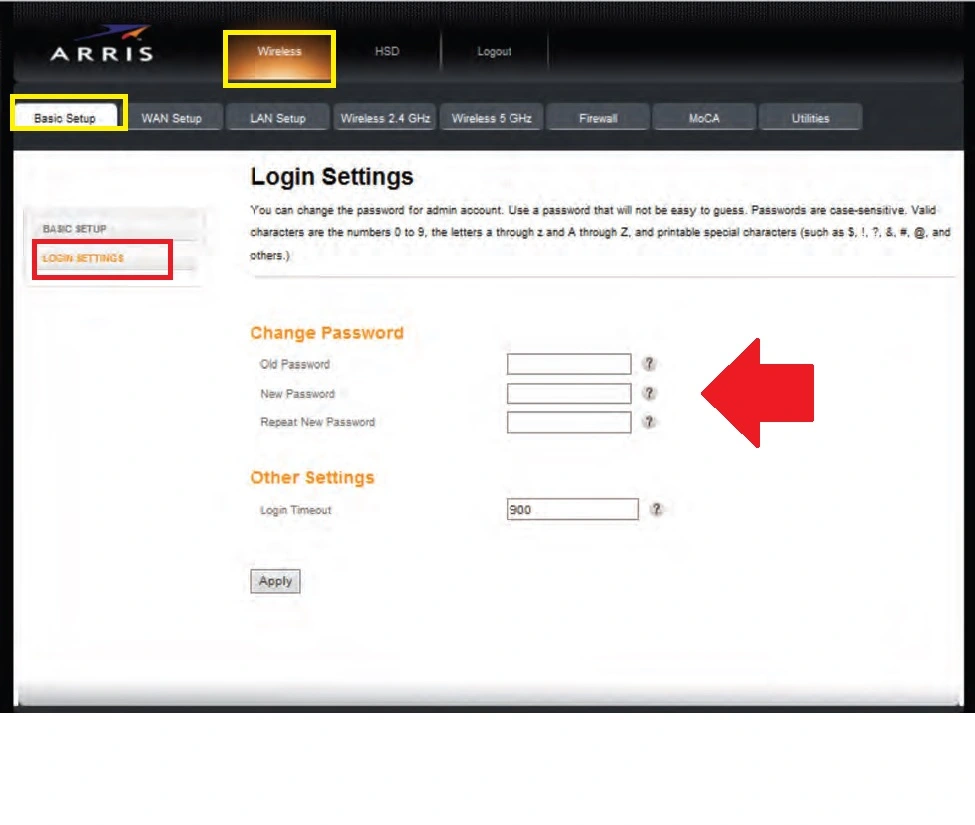Open help for Repeat New Password

point(649,422)
